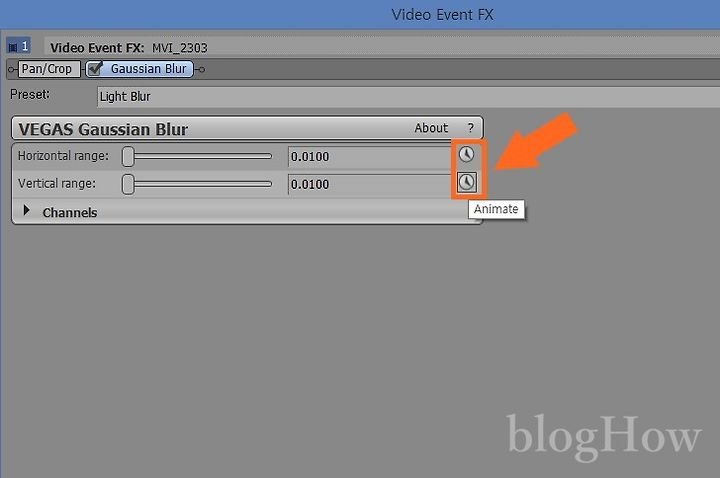Click the Horizontal range slider handle
720x478 pixels.
(128, 157)
